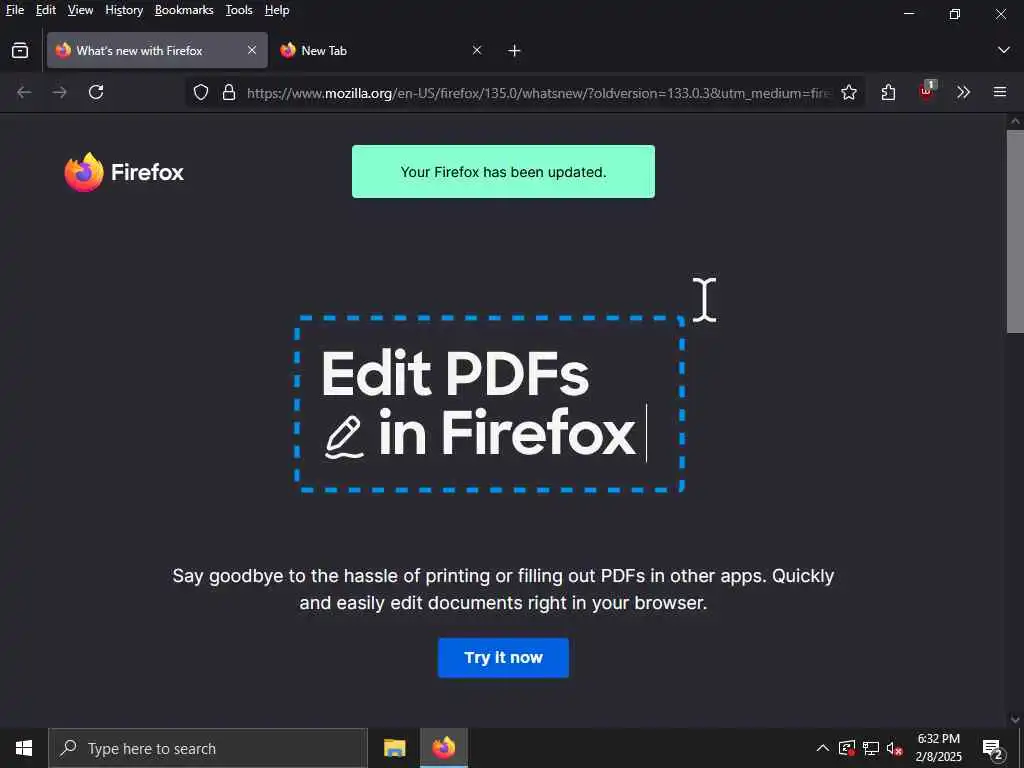Close the What's new with Firefox tab
This screenshot has height=768, width=1024.
pyautogui.click(x=251, y=50)
